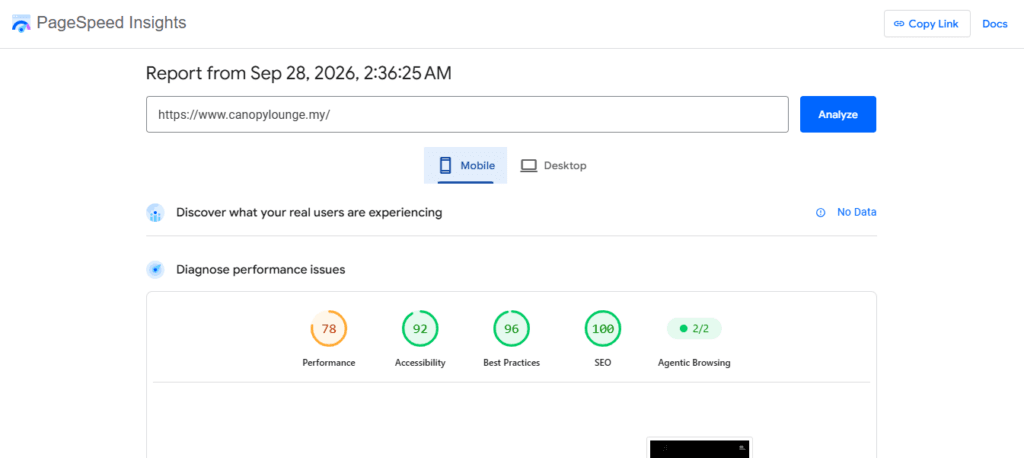This screenshot has height=458, width=1024.
Task: Click the desktop monitor icon
Action: click(x=528, y=165)
